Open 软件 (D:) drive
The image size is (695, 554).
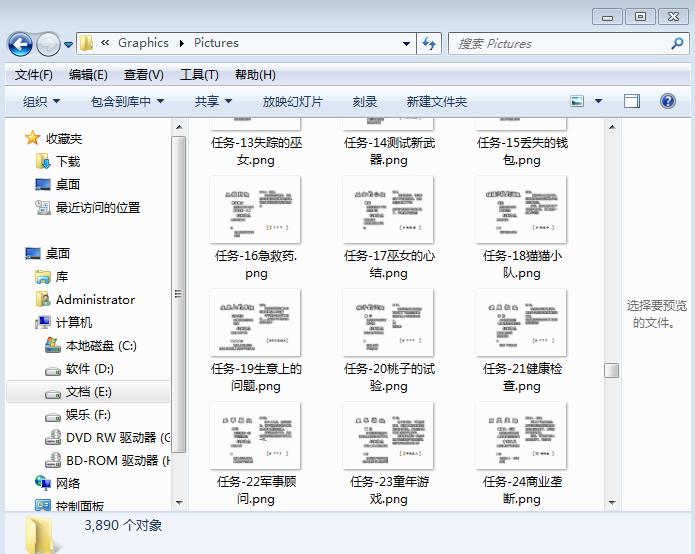90,369
